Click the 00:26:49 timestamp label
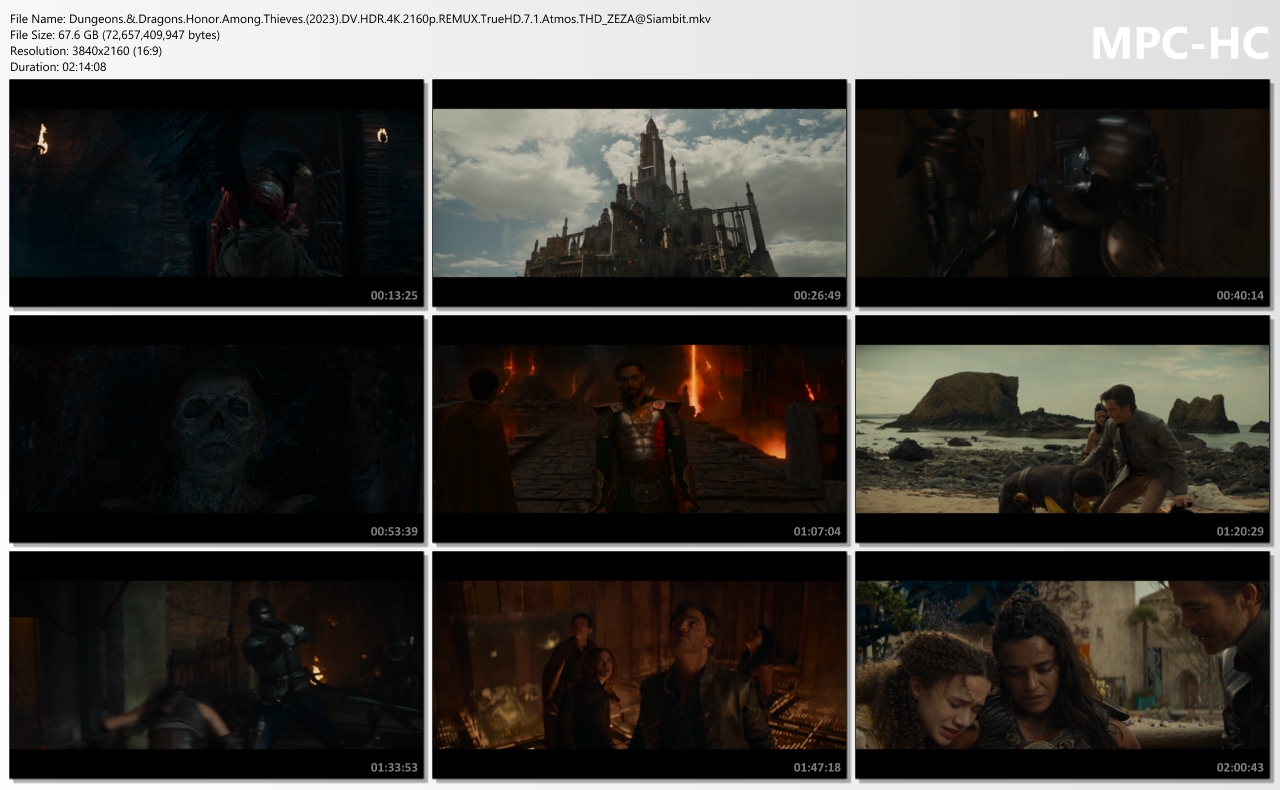The height and width of the screenshot is (790, 1280). tap(817, 295)
